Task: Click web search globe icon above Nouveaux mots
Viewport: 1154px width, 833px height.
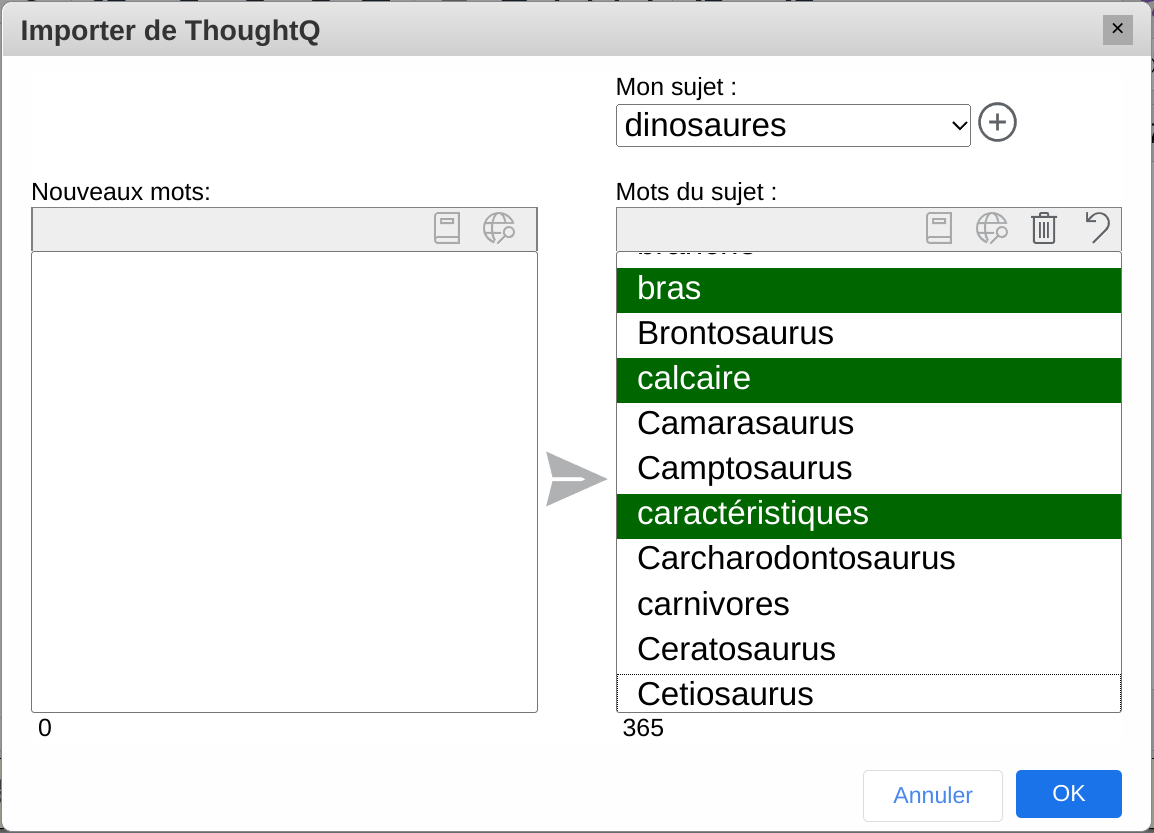Action: tap(499, 228)
